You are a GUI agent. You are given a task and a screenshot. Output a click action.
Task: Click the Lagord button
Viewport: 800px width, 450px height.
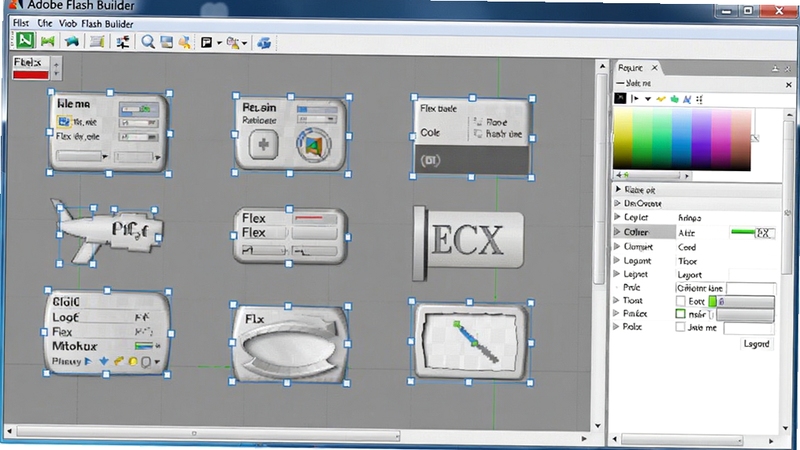click(756, 344)
